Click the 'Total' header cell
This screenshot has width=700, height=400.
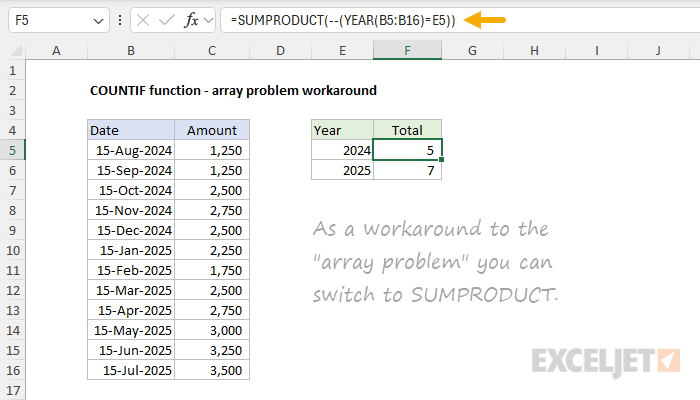click(408, 130)
